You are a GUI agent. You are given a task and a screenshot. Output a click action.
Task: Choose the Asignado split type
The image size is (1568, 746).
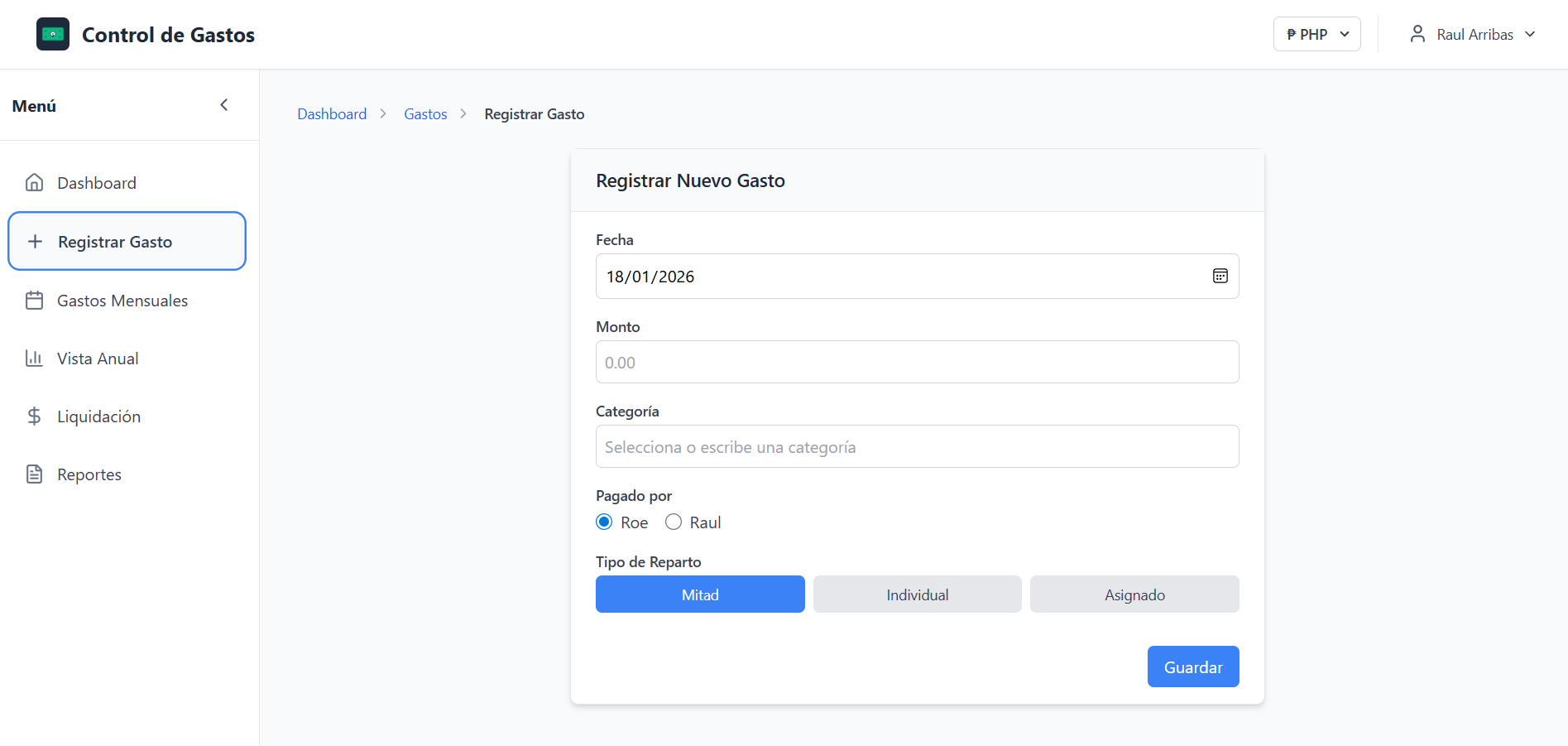pyautogui.click(x=1134, y=594)
